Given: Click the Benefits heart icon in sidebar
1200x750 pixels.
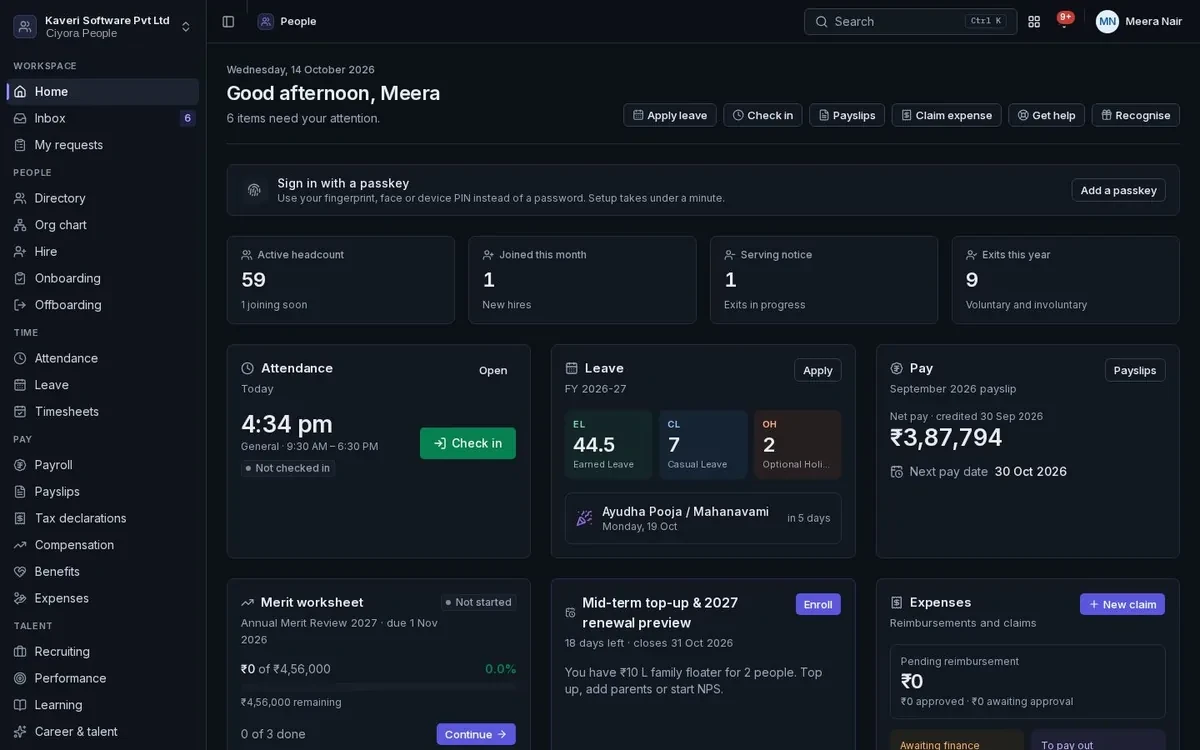Looking at the screenshot, I should click(x=20, y=571).
